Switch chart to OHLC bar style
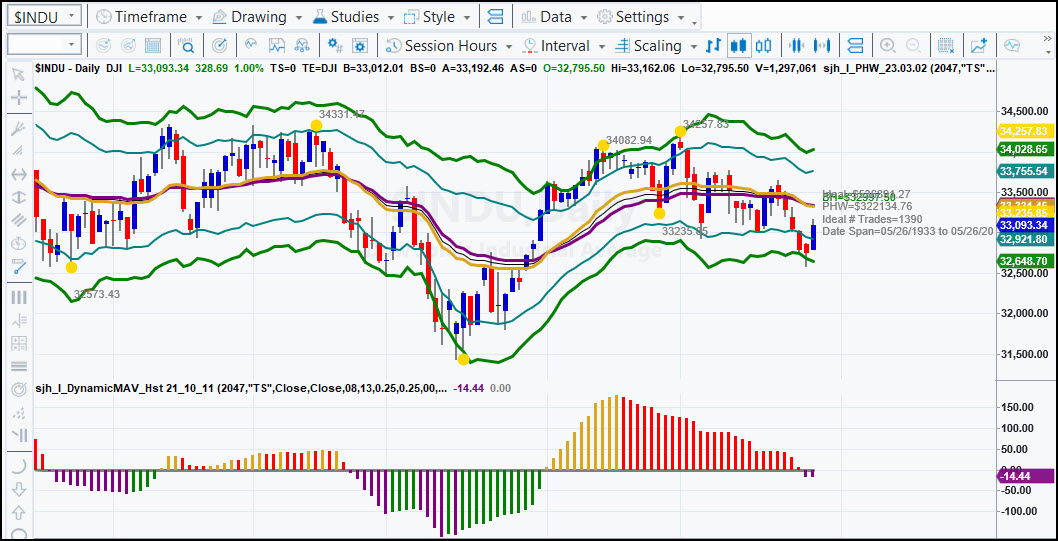The image size is (1058, 541). click(713, 46)
